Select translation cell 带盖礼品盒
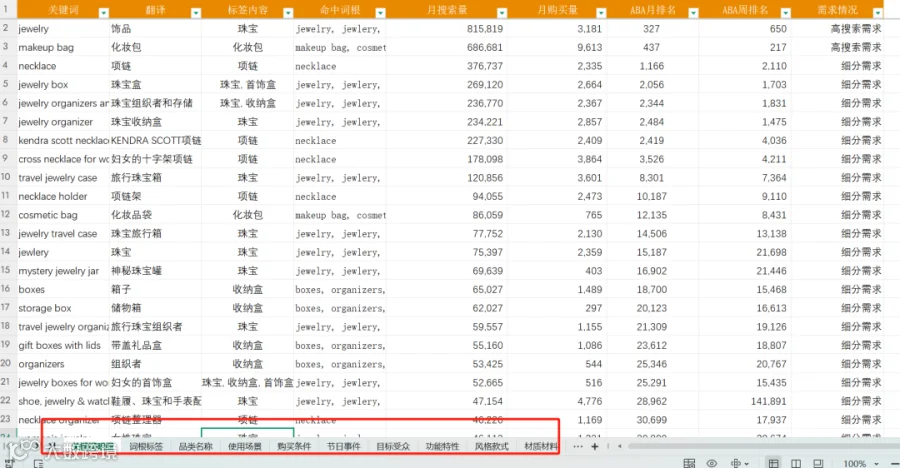Image resolution: width=900 pixels, height=468 pixels. (155, 345)
